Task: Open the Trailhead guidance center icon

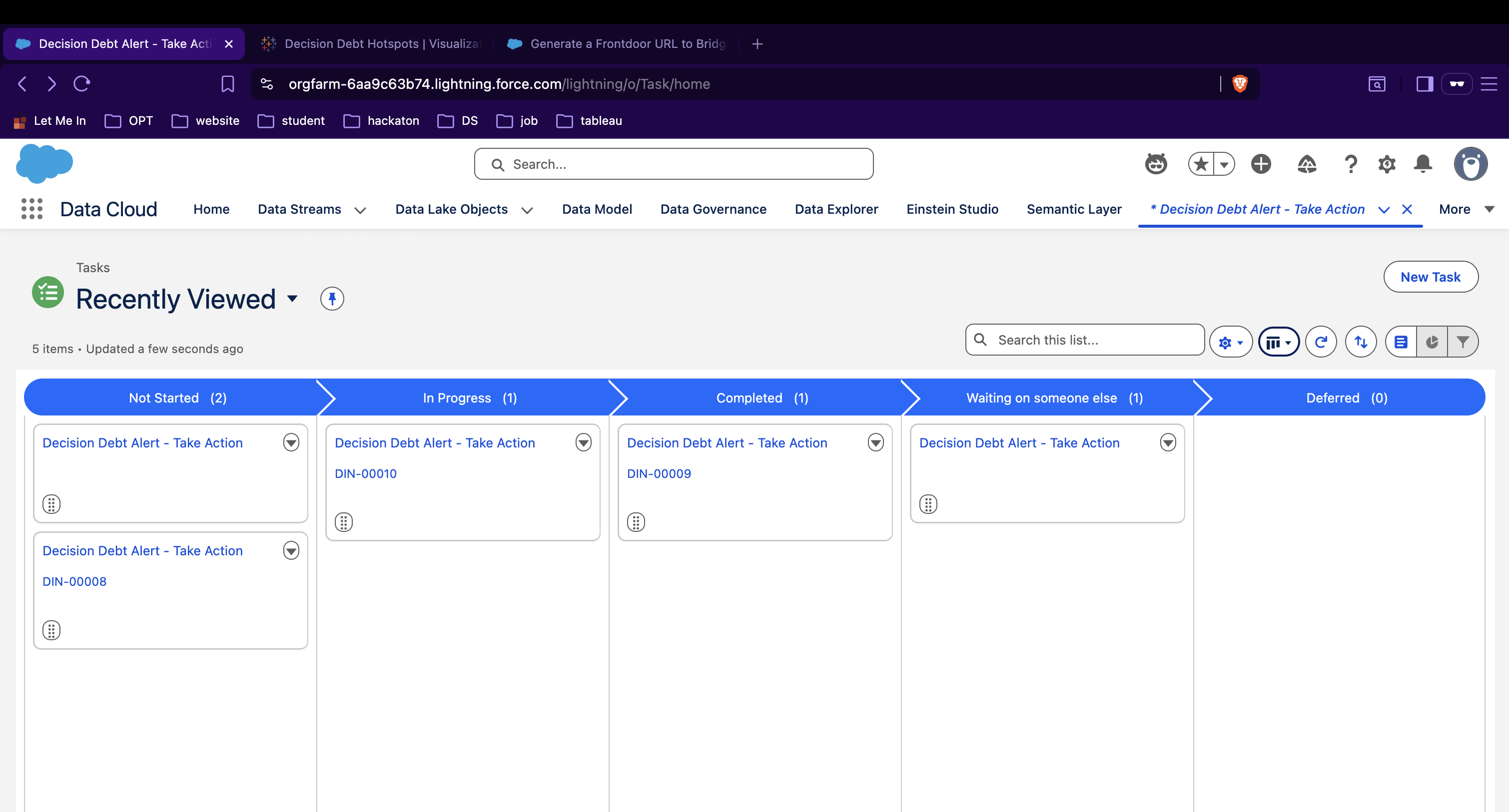Action: (x=1306, y=164)
